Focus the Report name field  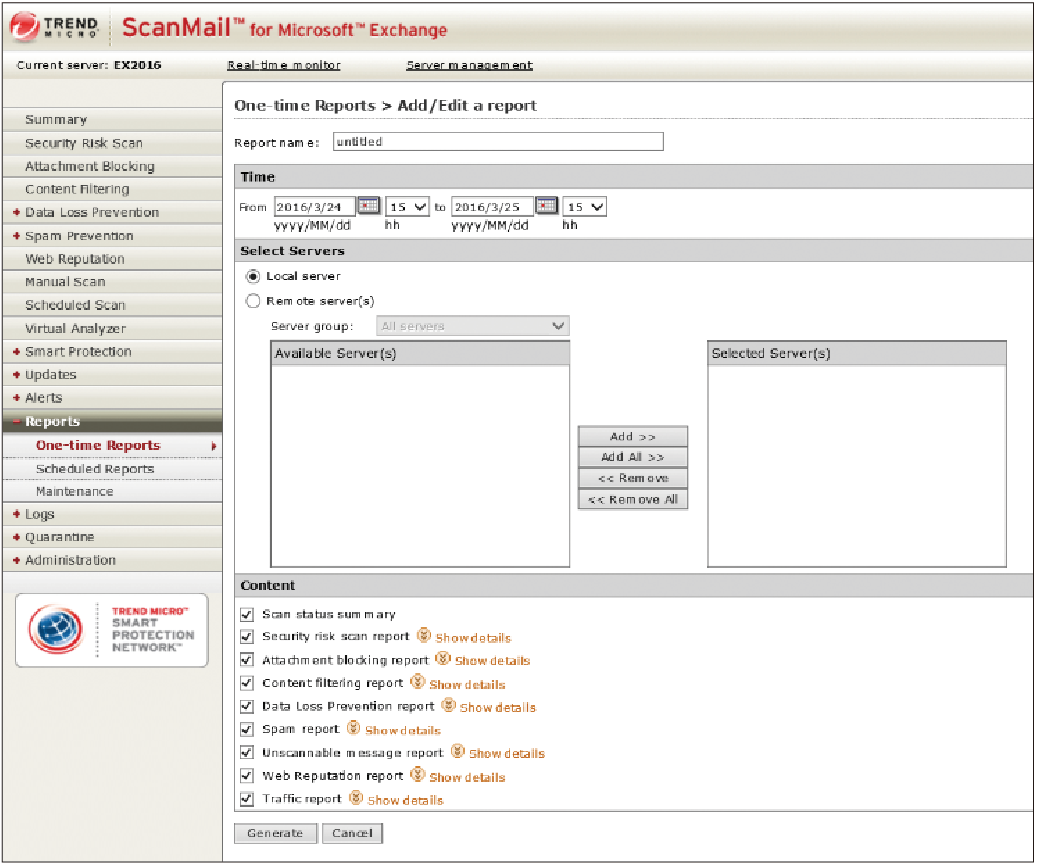point(498,142)
